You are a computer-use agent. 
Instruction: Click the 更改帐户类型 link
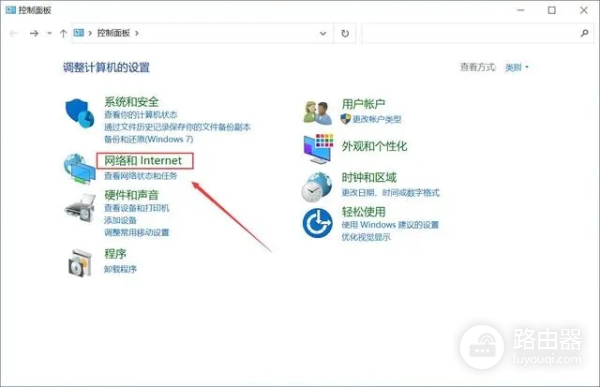[377, 119]
